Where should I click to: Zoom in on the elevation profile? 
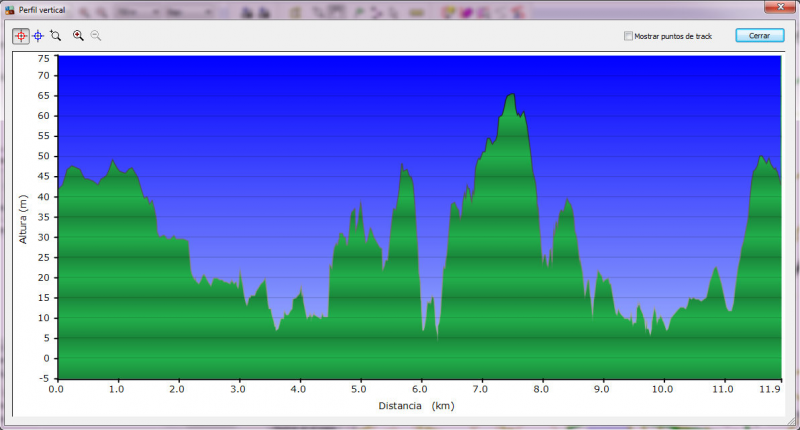[x=78, y=35]
